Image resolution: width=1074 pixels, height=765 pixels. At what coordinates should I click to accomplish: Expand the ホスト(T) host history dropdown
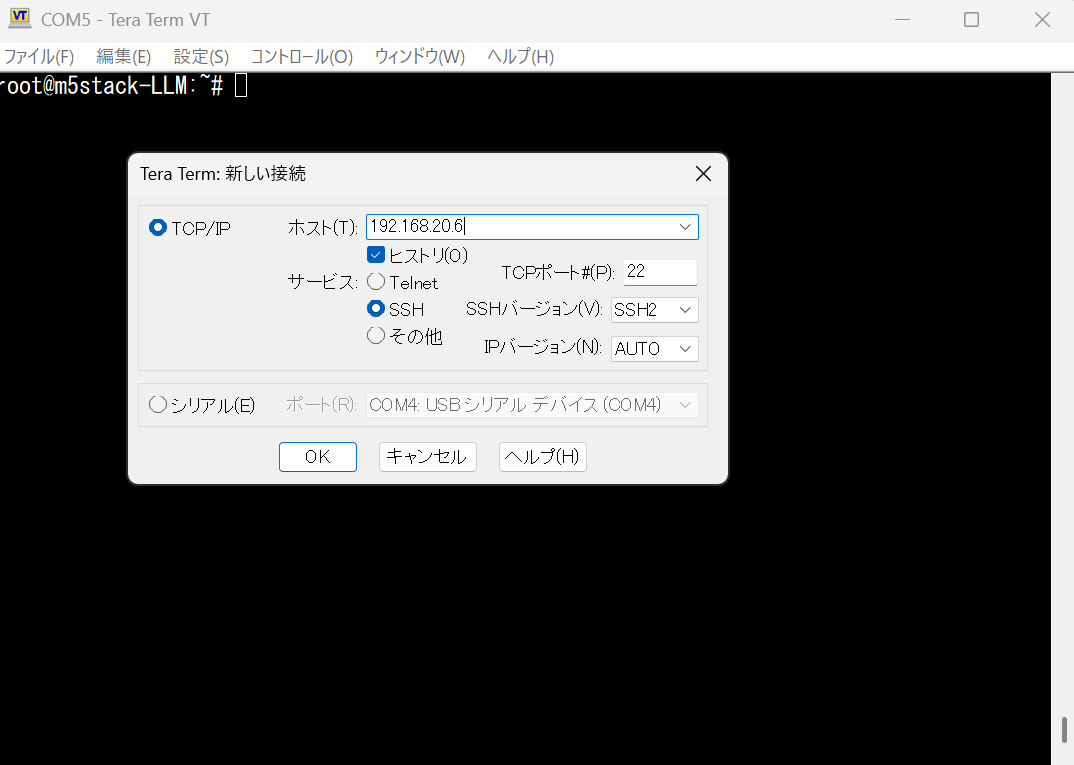[685, 227]
